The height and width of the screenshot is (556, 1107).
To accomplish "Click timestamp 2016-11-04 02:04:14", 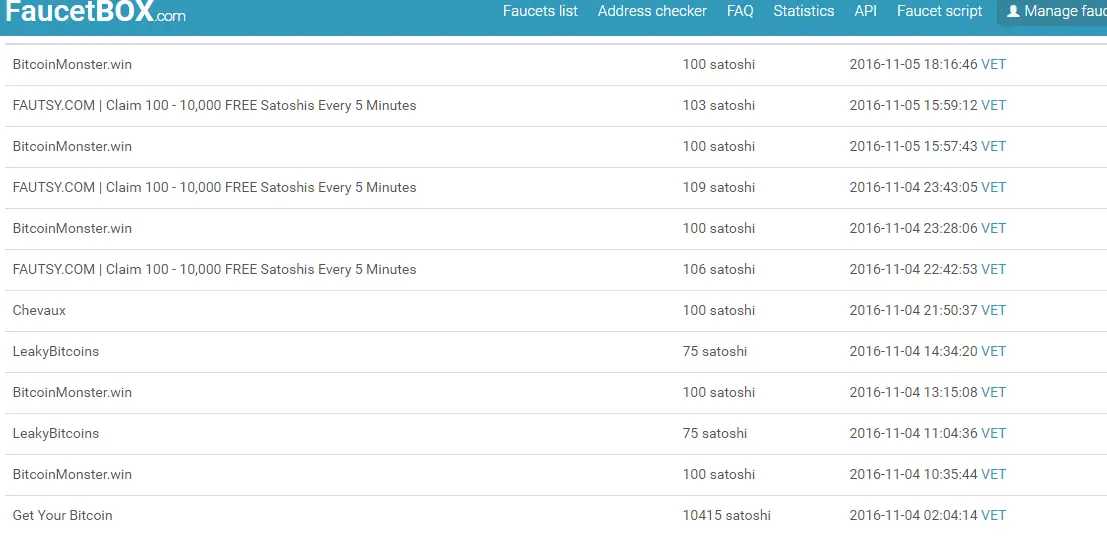I will click(914, 515).
